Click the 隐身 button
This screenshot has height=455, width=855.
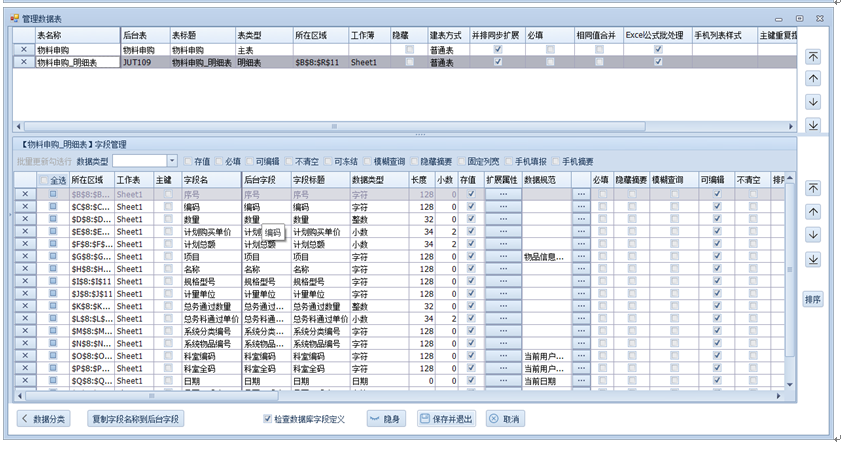point(386,419)
